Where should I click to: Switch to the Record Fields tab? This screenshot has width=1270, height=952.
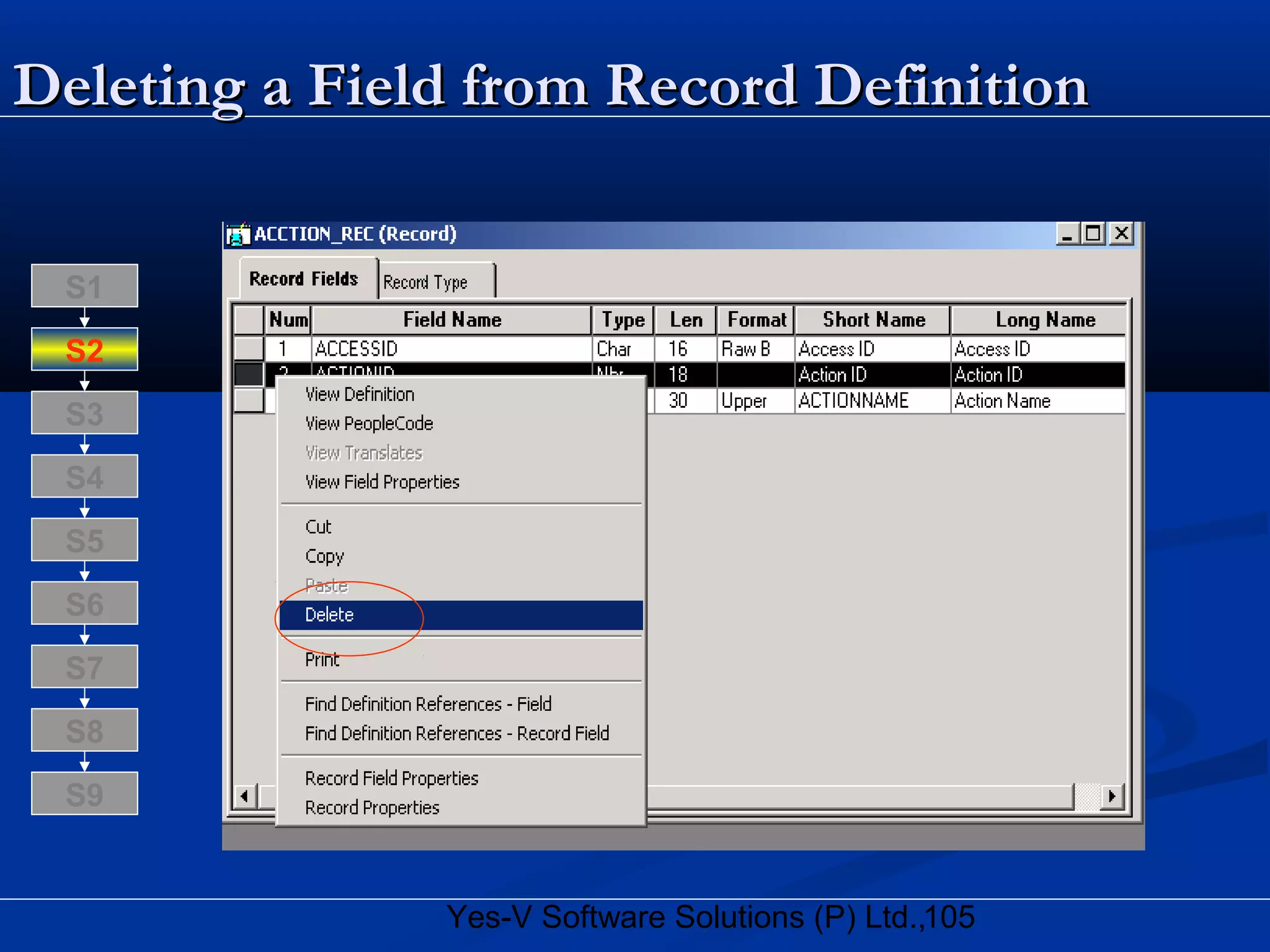(308, 279)
